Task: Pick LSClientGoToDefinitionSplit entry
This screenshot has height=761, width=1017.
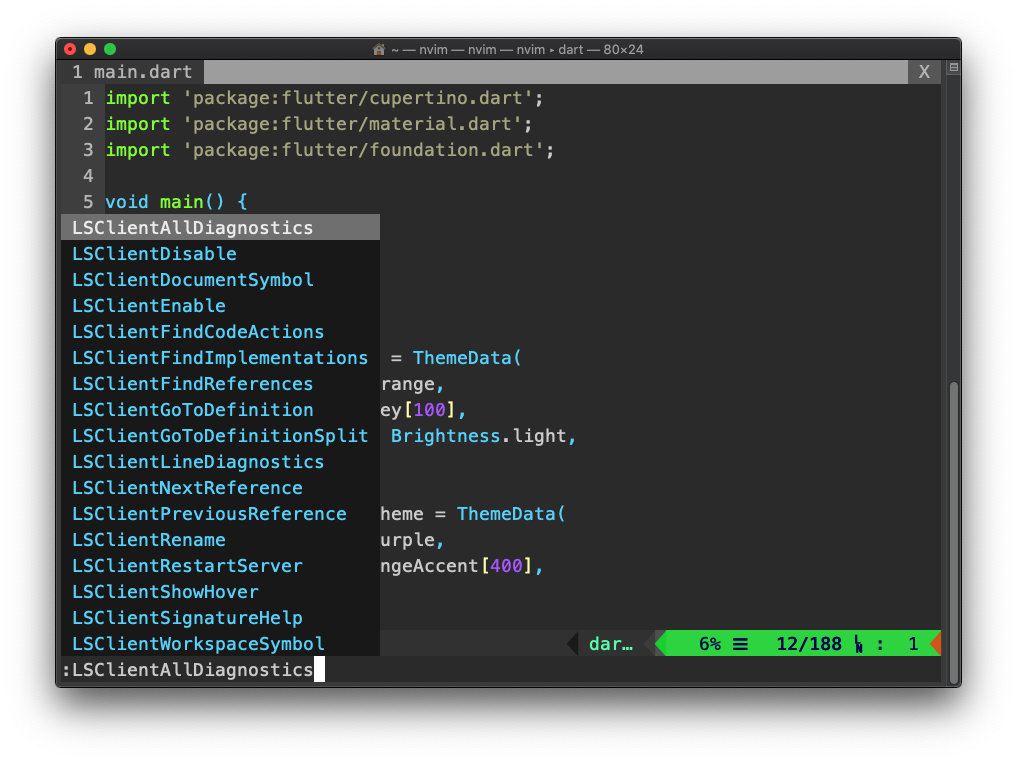Action: coord(221,435)
